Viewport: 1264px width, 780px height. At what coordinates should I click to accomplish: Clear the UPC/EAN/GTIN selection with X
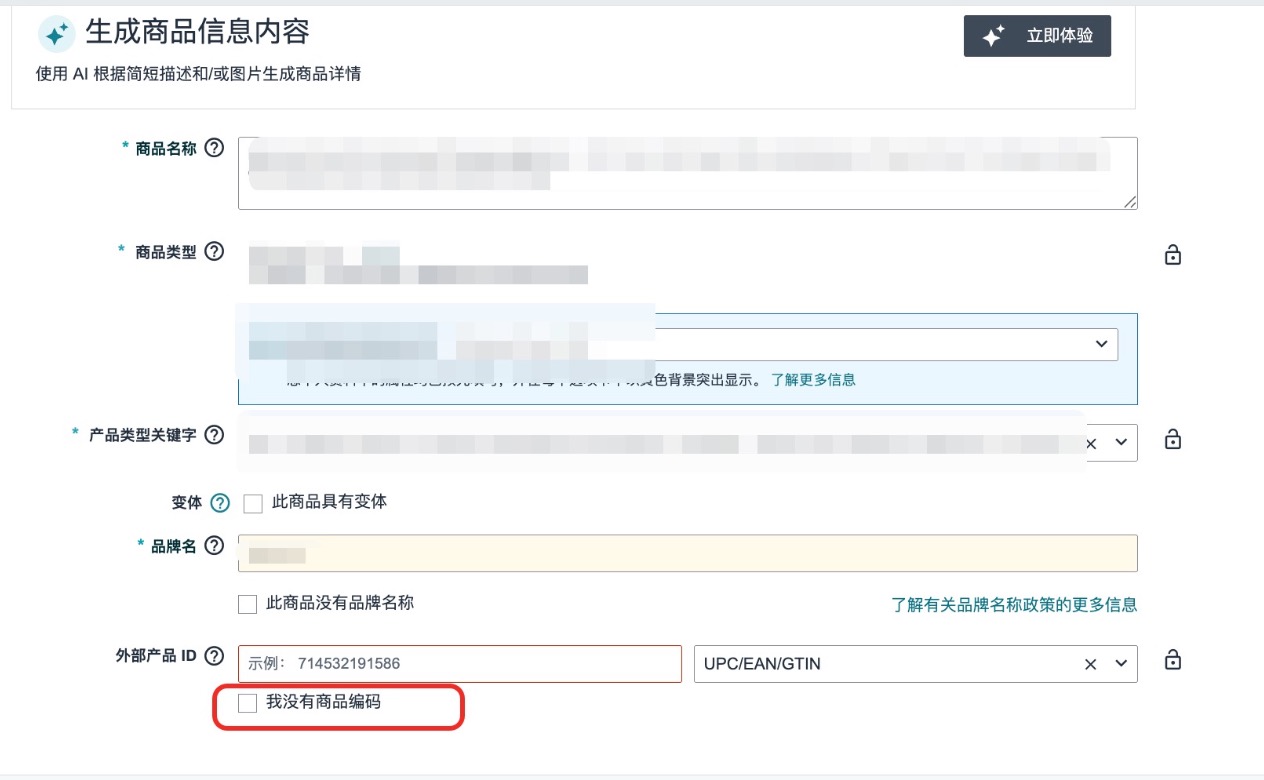pyautogui.click(x=1091, y=664)
